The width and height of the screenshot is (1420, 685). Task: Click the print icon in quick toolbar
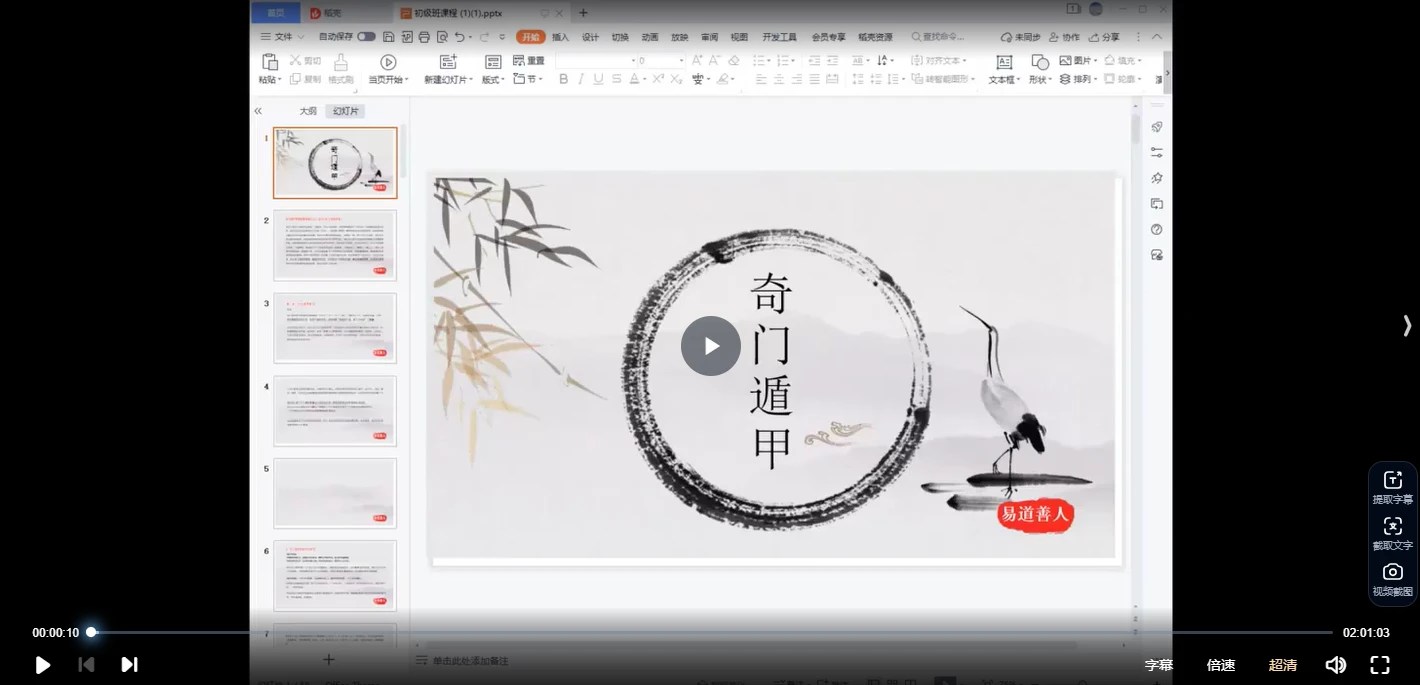[x=424, y=37]
